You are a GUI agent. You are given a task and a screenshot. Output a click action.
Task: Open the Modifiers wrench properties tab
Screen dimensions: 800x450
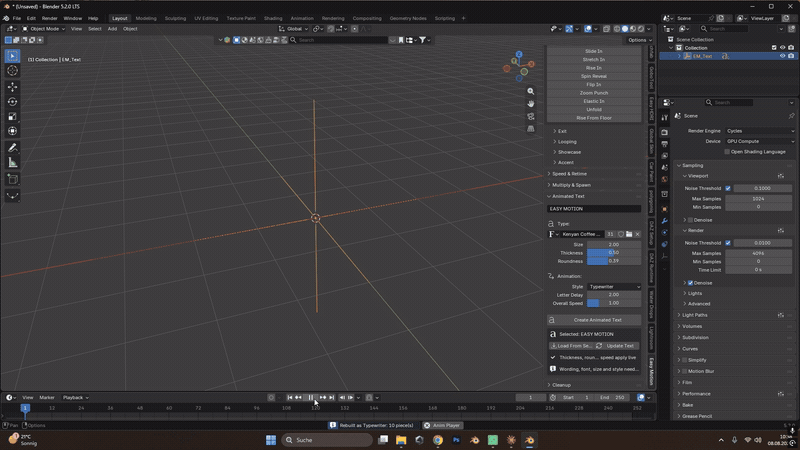[x=664, y=221]
